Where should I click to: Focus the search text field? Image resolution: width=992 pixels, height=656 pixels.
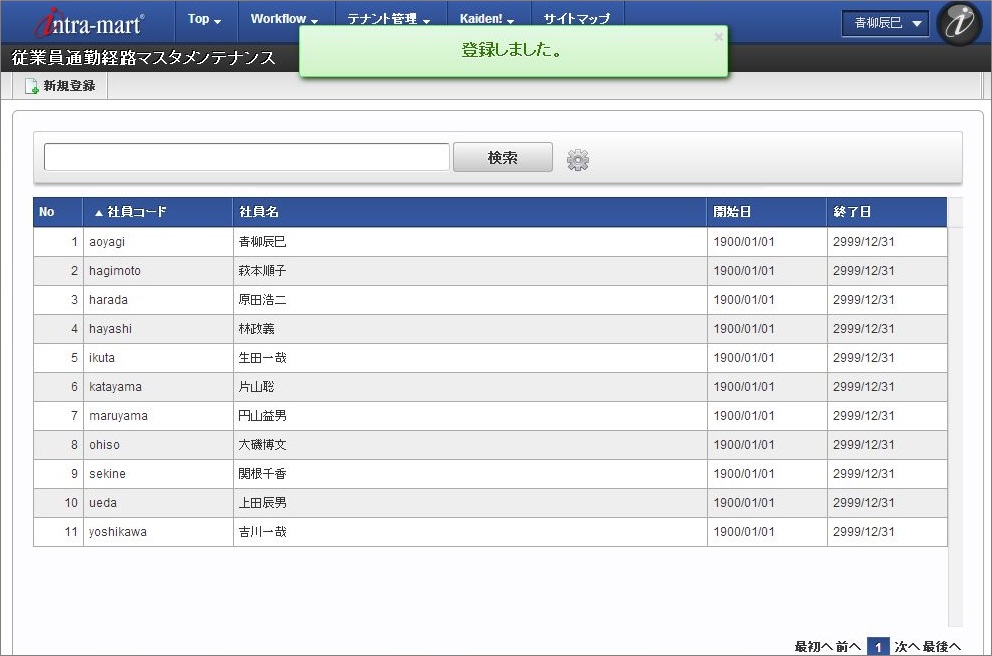click(247, 157)
